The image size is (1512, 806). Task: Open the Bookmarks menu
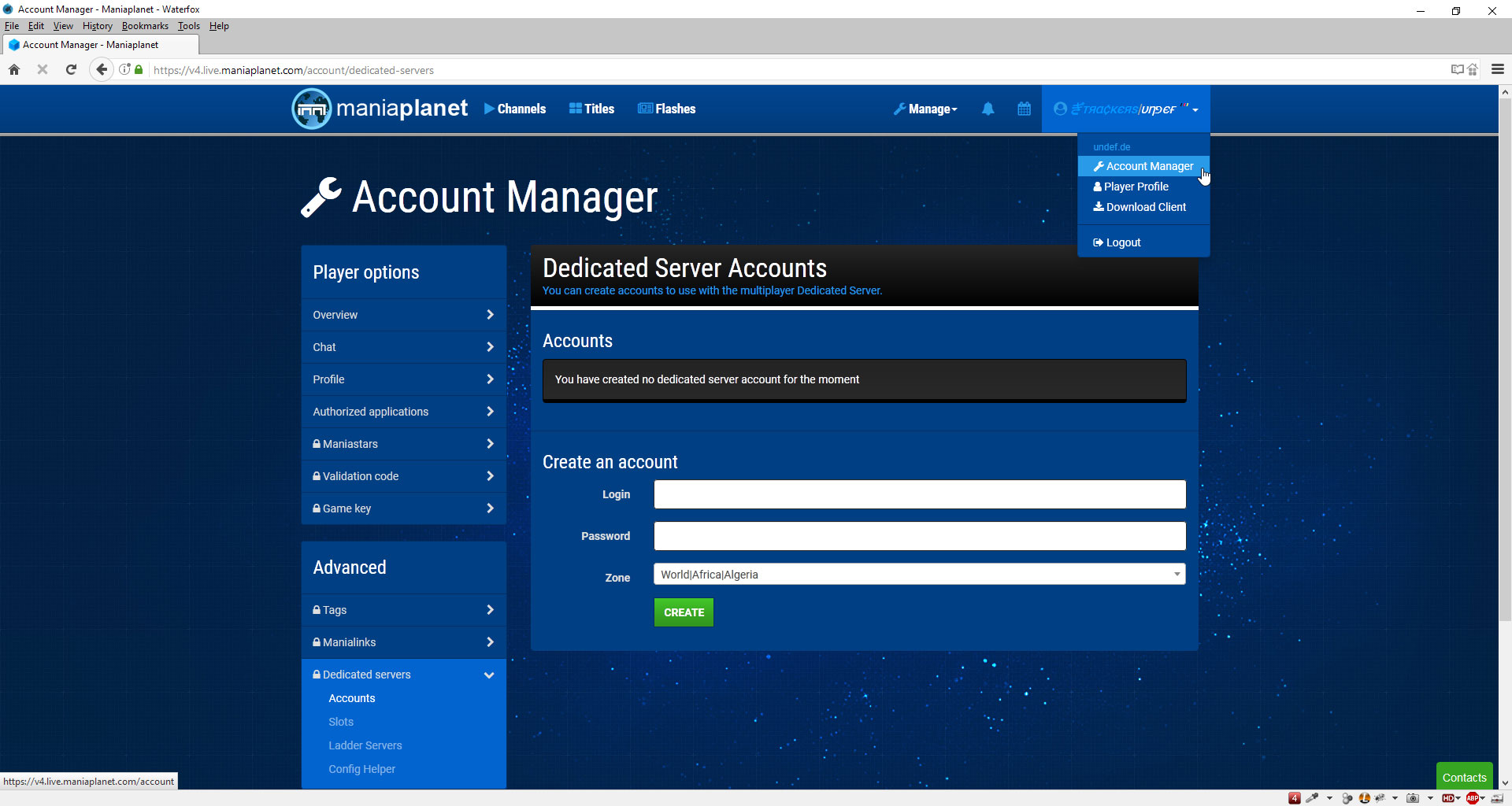pos(145,26)
